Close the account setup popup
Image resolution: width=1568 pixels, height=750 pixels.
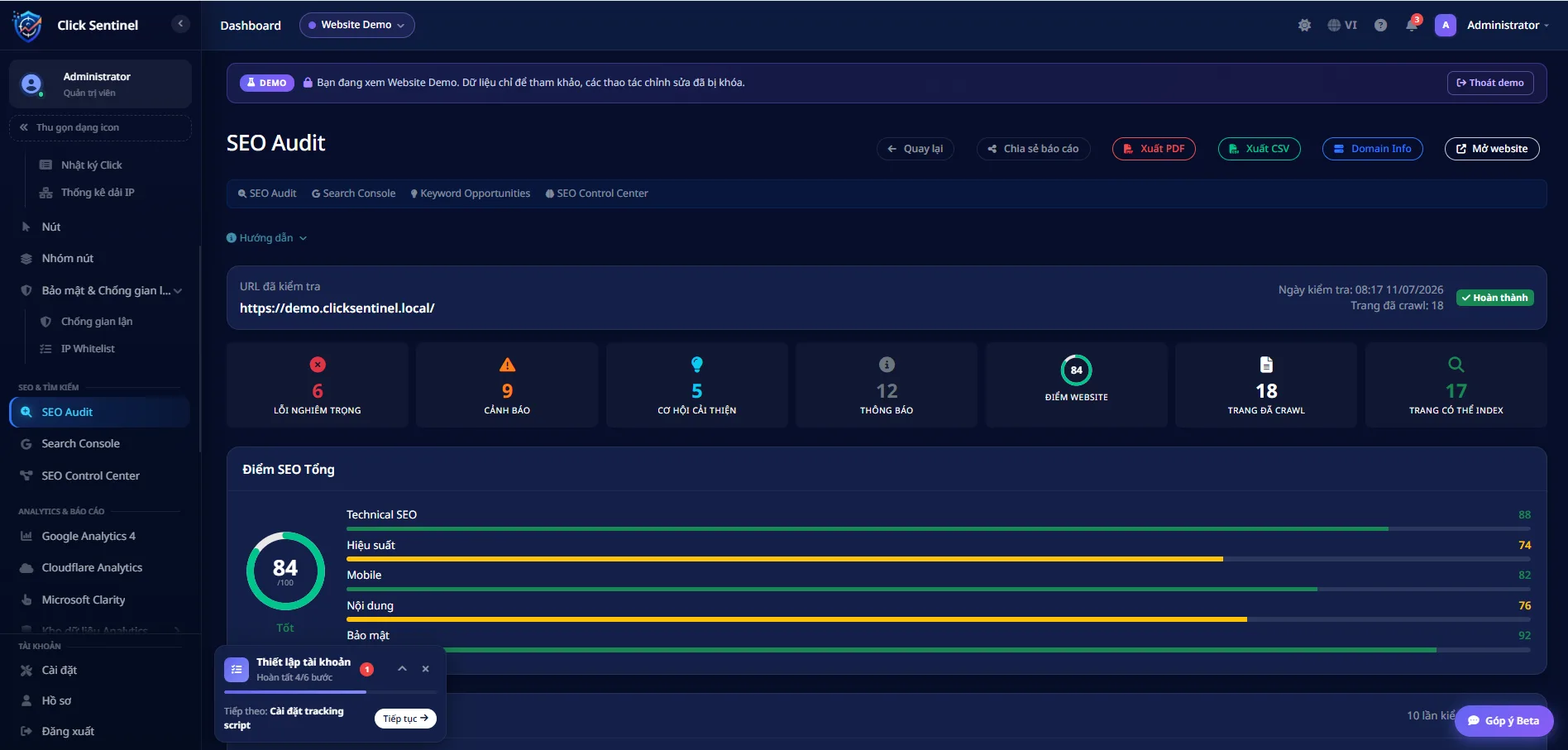tap(425, 669)
